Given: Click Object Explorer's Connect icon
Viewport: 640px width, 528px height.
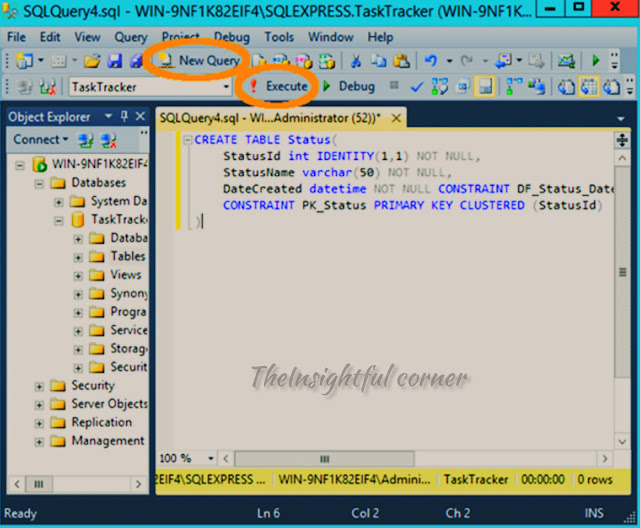Looking at the screenshot, I should click(x=86, y=140).
